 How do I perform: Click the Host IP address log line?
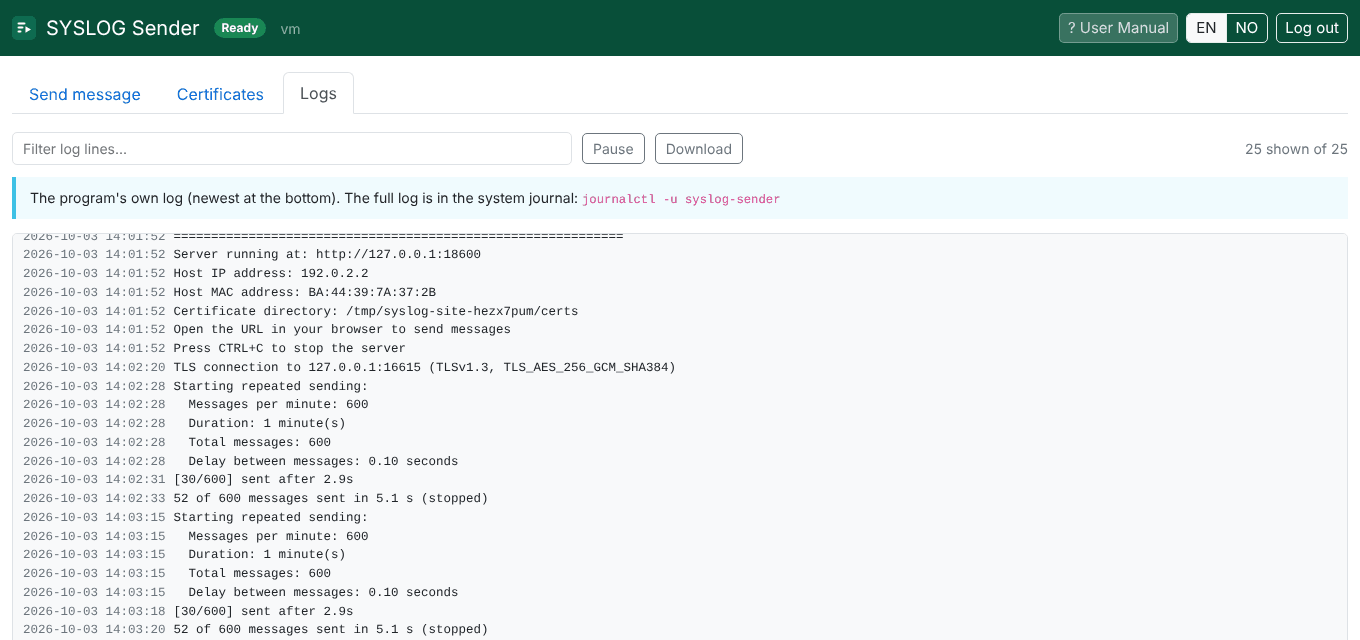click(196, 273)
